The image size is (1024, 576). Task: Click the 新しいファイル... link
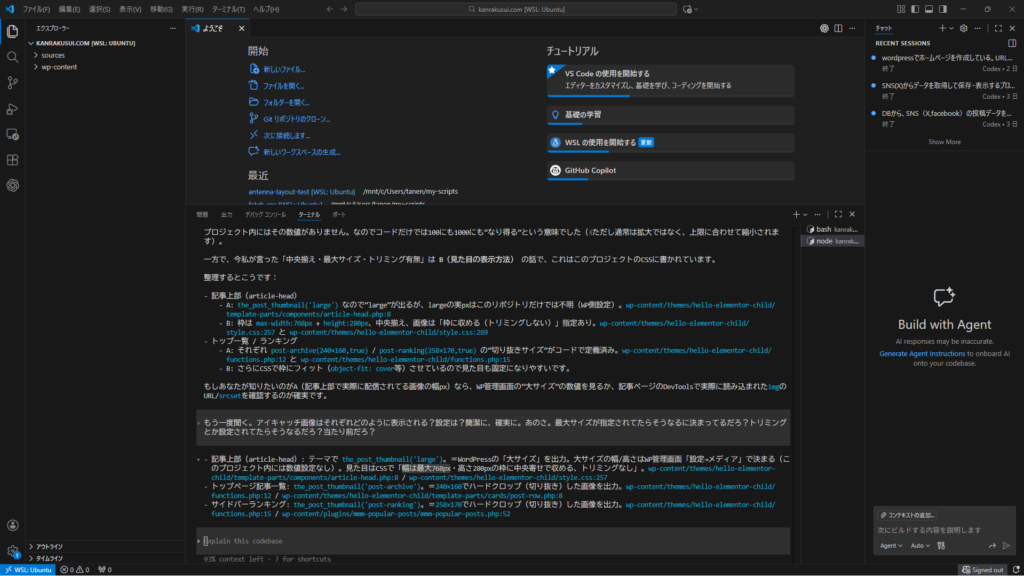coord(284,69)
